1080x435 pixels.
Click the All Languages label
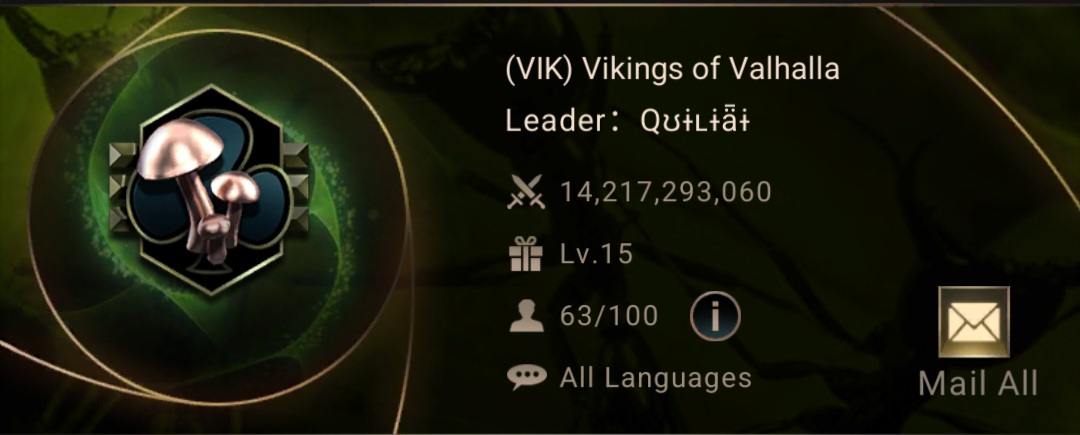655,378
